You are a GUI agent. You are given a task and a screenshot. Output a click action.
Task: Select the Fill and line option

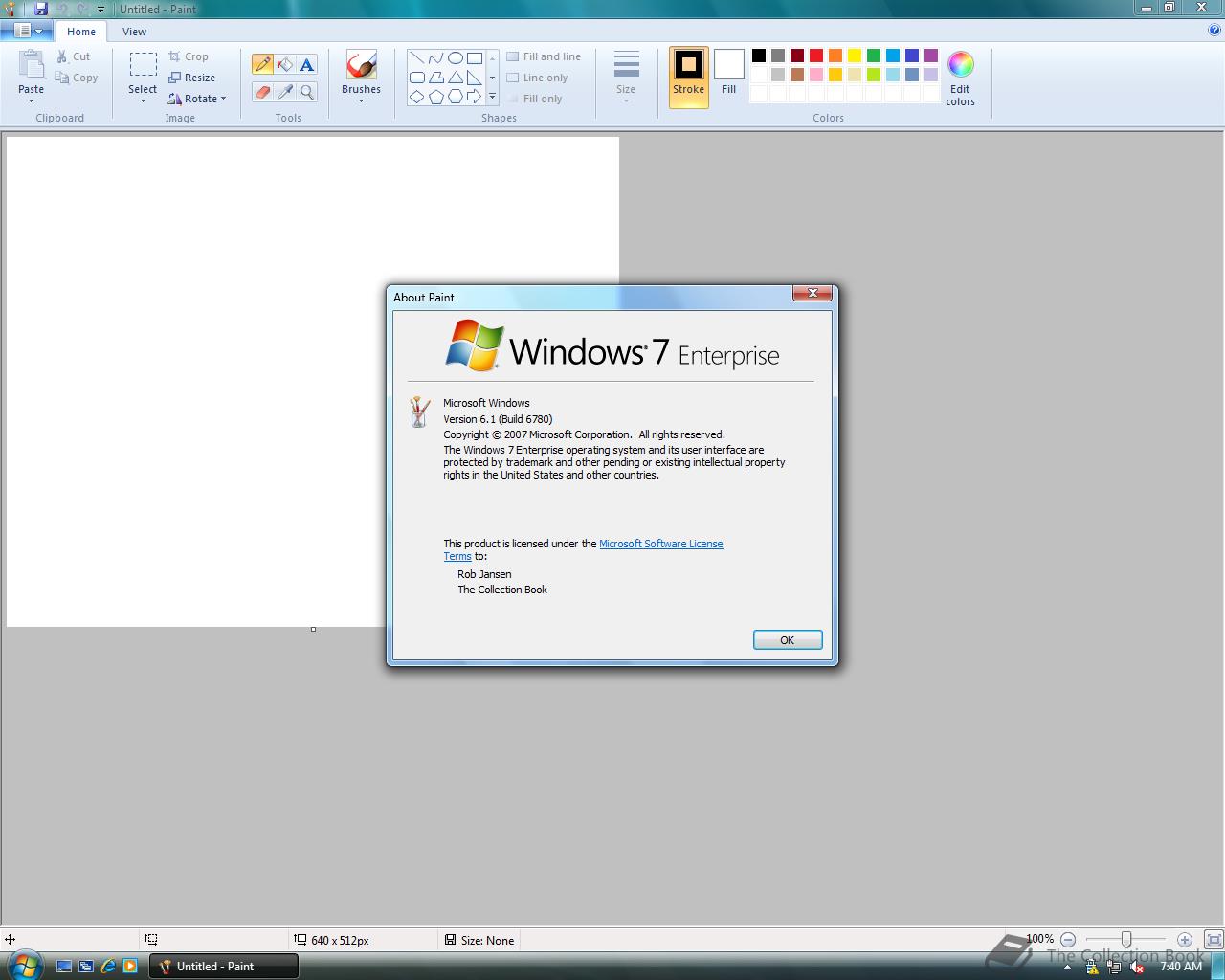pyautogui.click(x=544, y=56)
